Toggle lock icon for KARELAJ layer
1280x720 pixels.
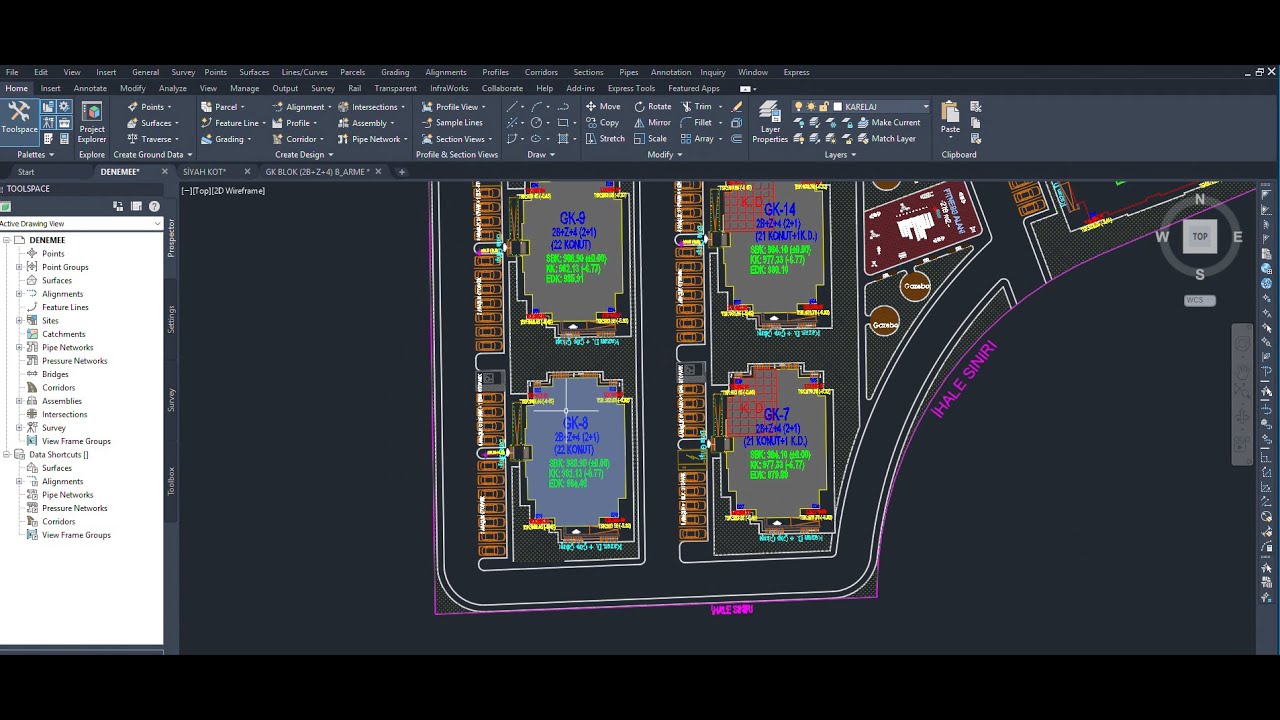click(823, 107)
